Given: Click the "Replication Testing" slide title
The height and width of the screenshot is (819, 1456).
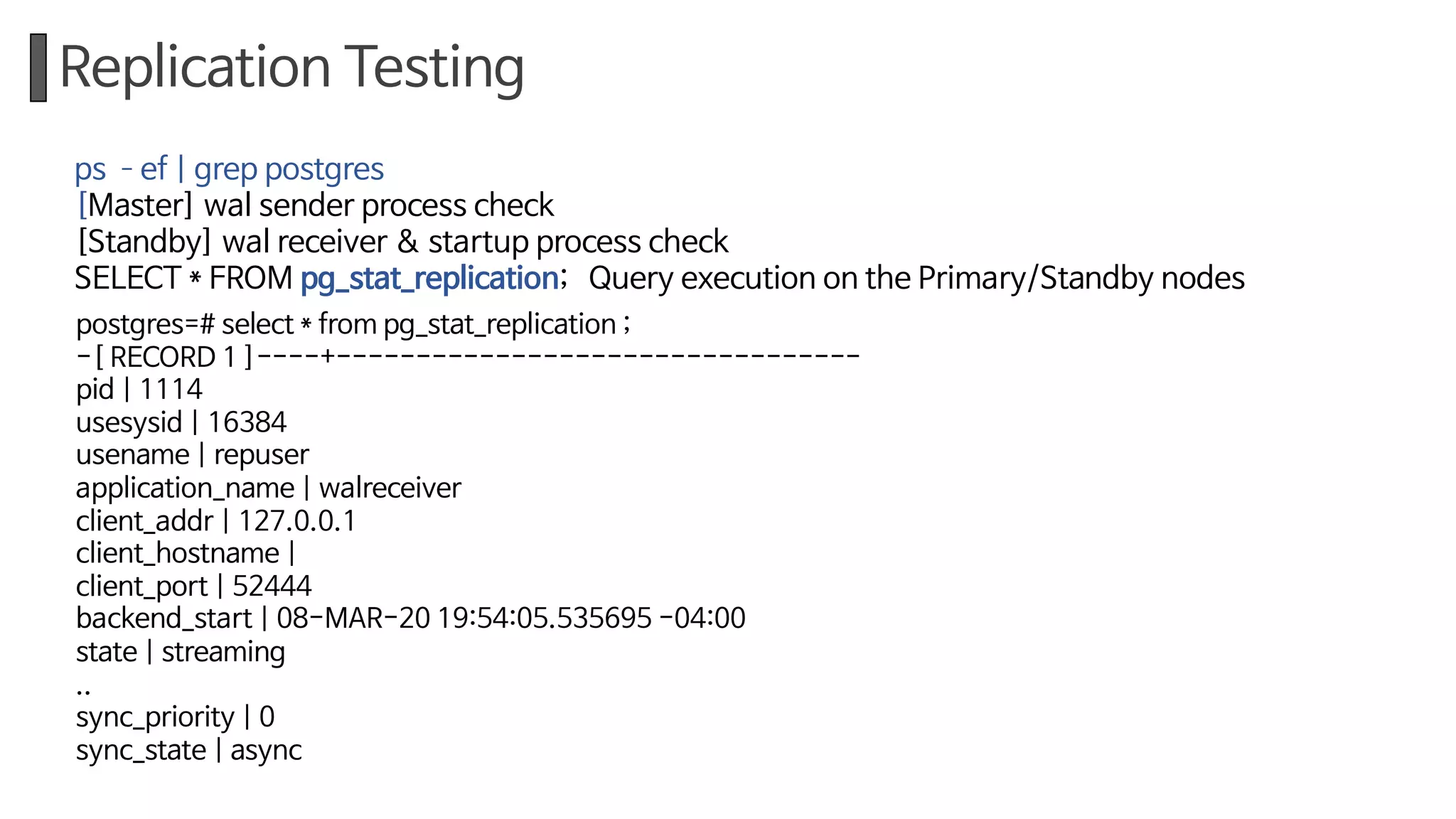Looking at the screenshot, I should point(291,68).
